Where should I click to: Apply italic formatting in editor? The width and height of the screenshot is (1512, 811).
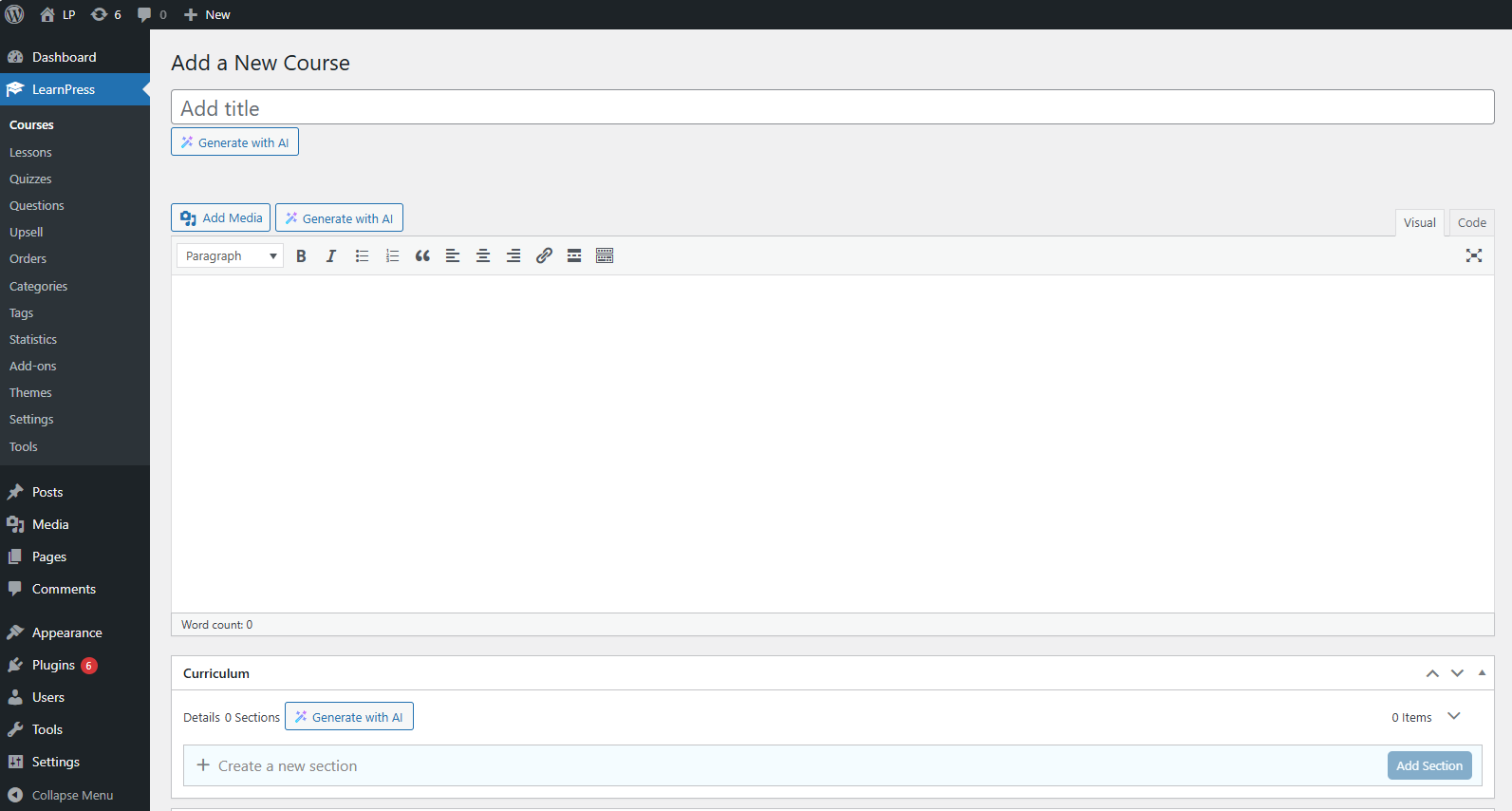[x=331, y=255]
